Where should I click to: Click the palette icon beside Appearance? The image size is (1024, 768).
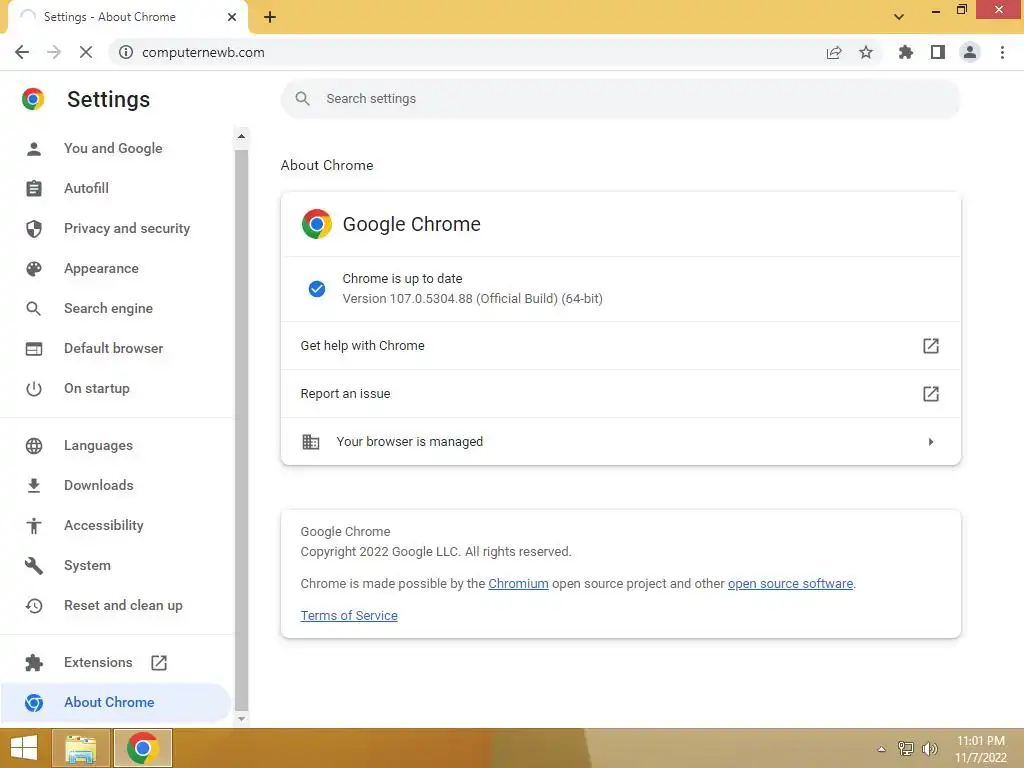(34, 268)
